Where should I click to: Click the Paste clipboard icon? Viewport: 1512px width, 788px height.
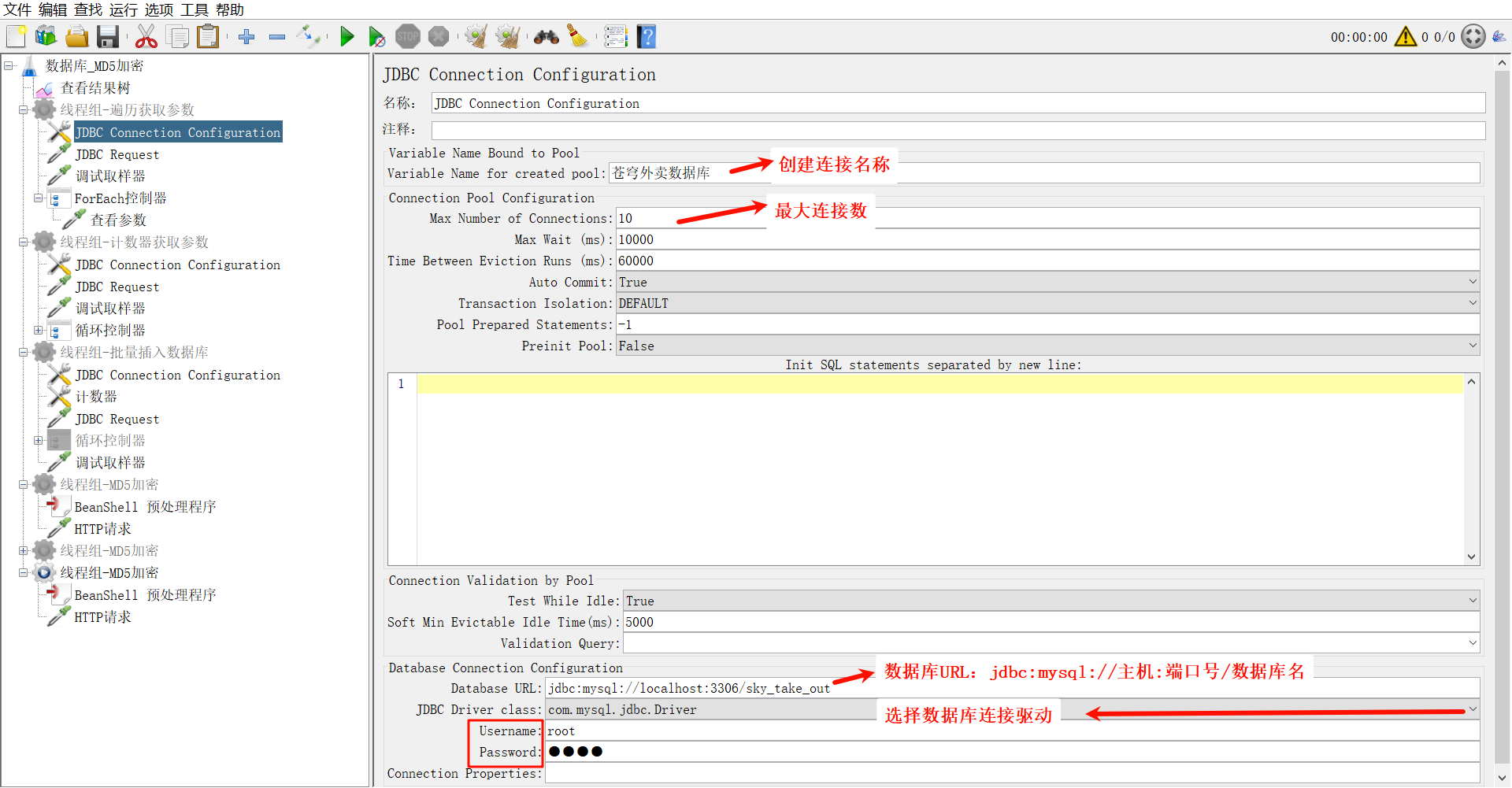pos(208,36)
